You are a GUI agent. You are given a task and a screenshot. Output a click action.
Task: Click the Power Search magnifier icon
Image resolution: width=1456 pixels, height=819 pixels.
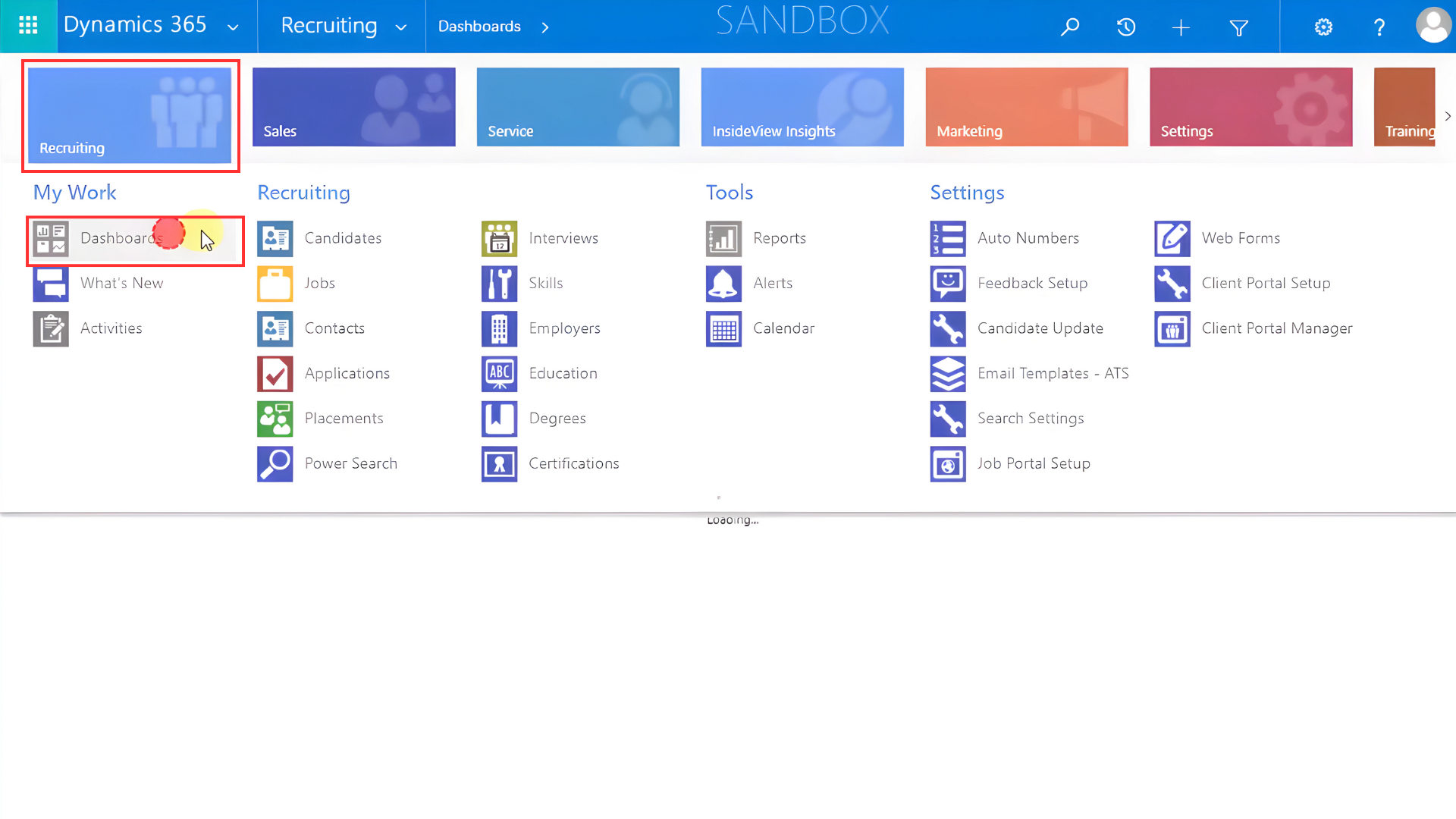275,464
